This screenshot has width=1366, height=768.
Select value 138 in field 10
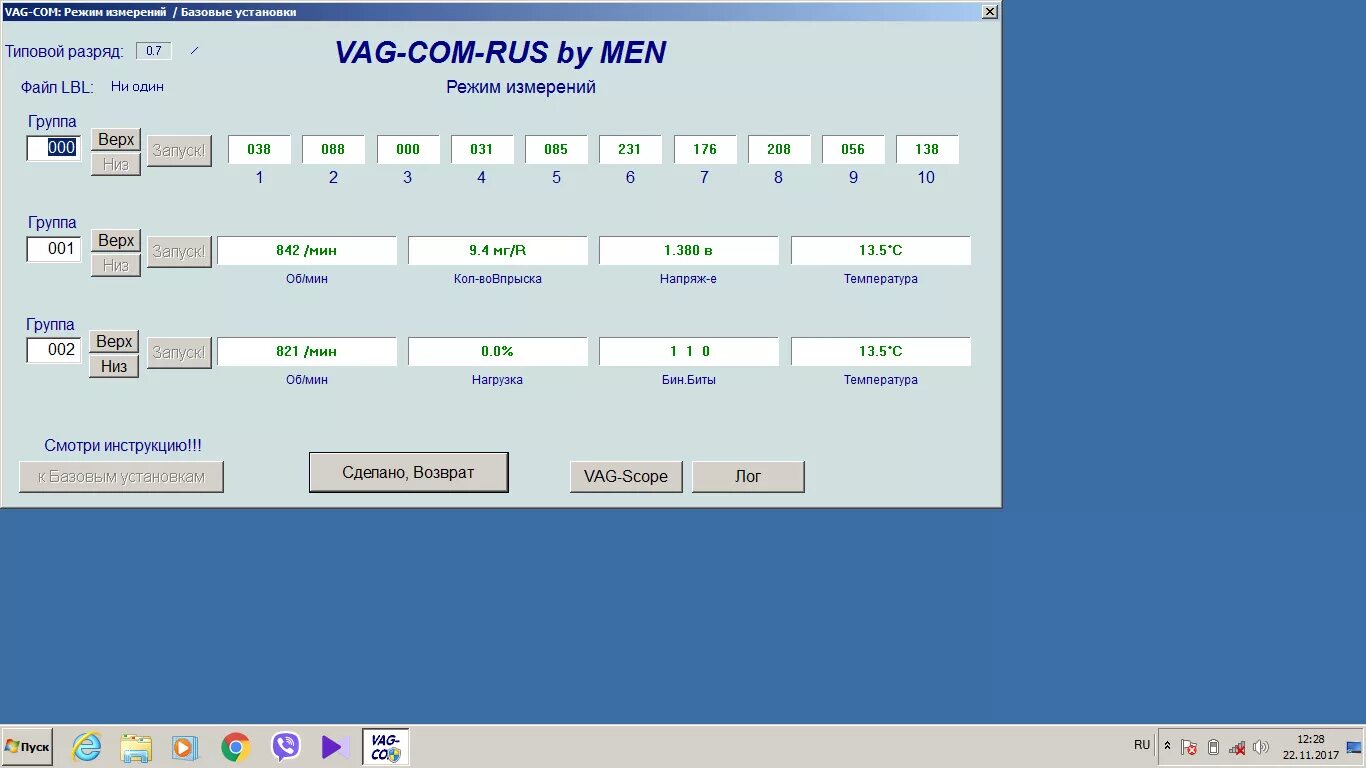point(927,149)
